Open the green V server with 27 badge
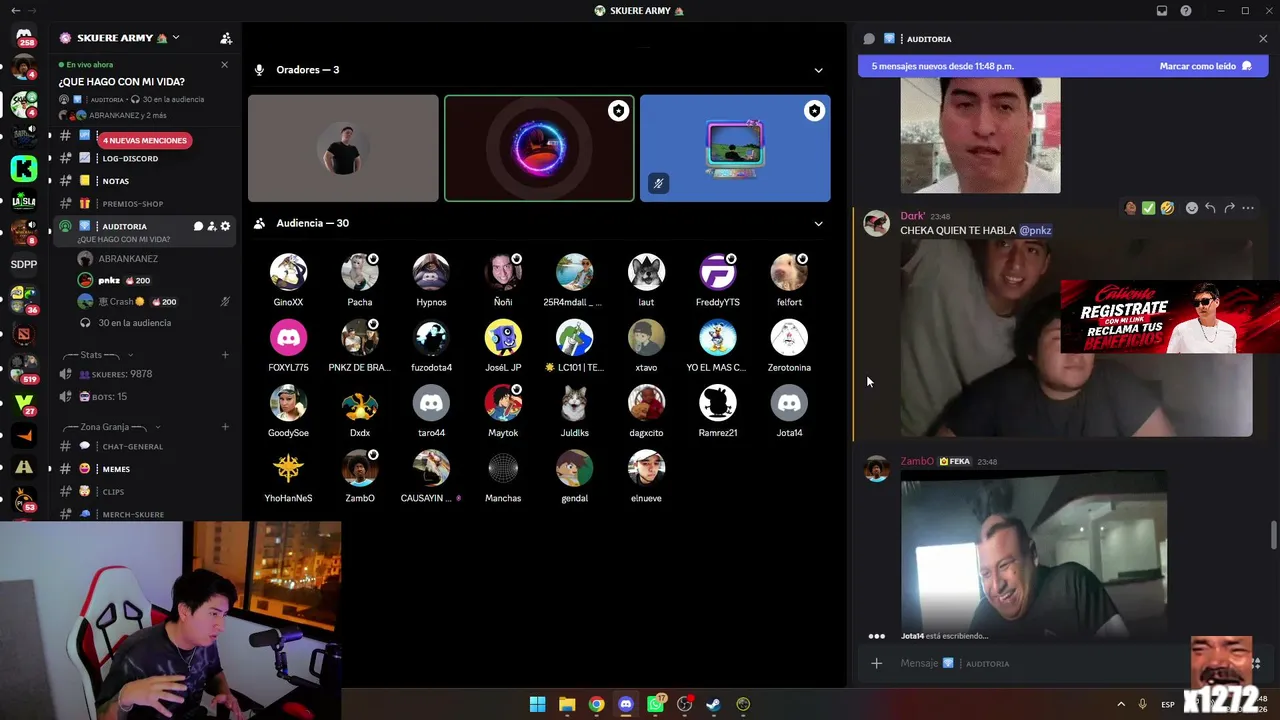 24,401
